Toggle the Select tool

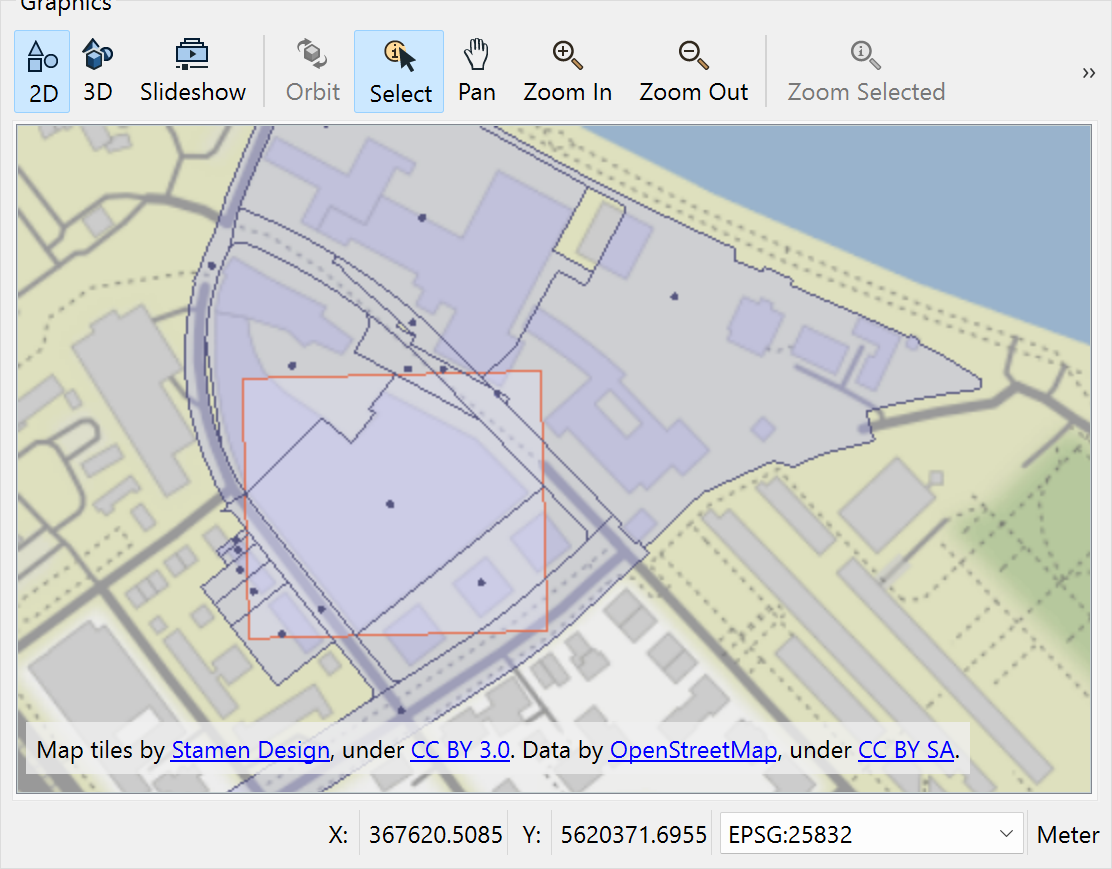click(x=399, y=71)
